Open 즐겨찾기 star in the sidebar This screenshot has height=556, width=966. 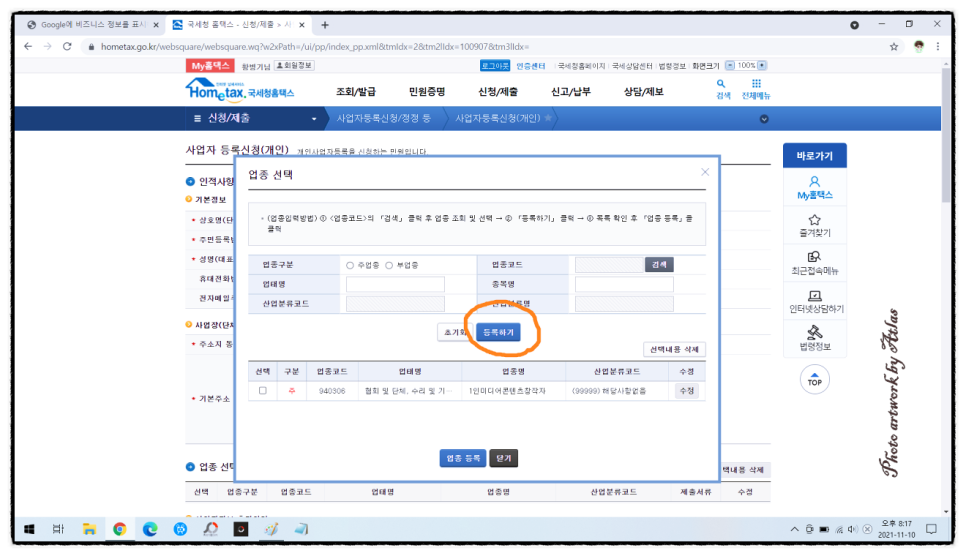[814, 226]
